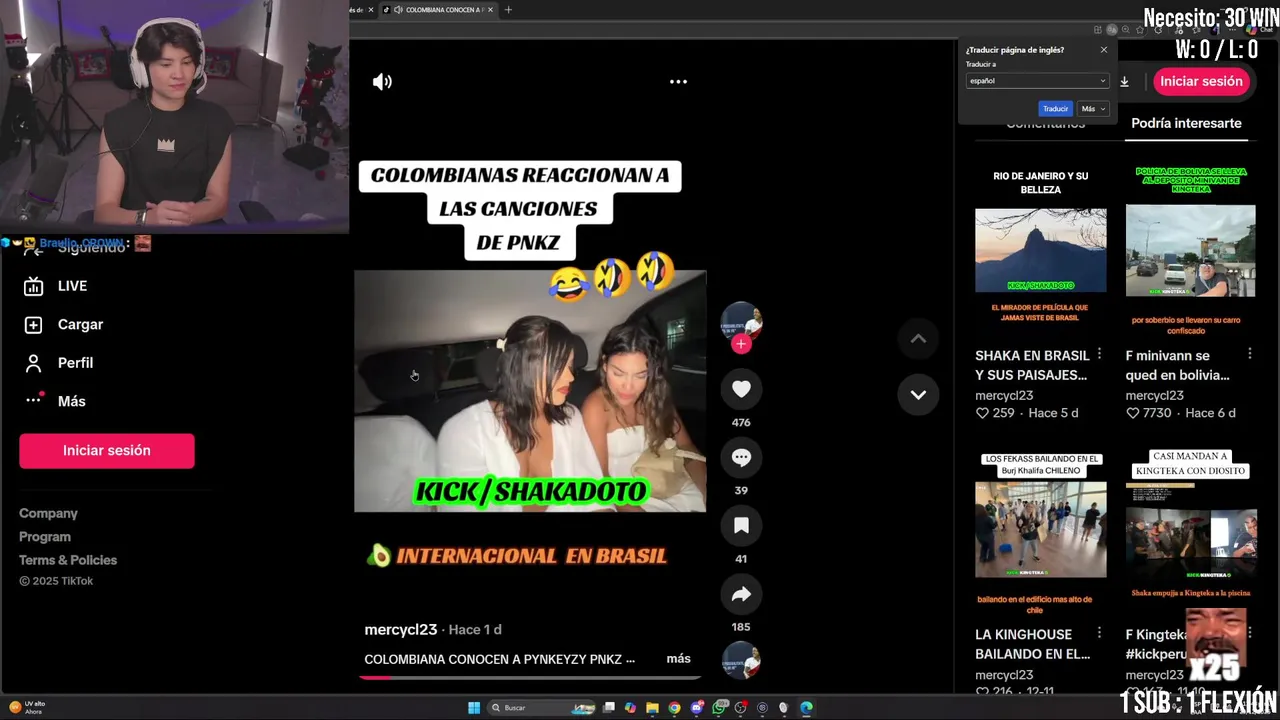The image size is (1280, 720).
Task: Like the video with the heart icon
Action: [741, 389]
